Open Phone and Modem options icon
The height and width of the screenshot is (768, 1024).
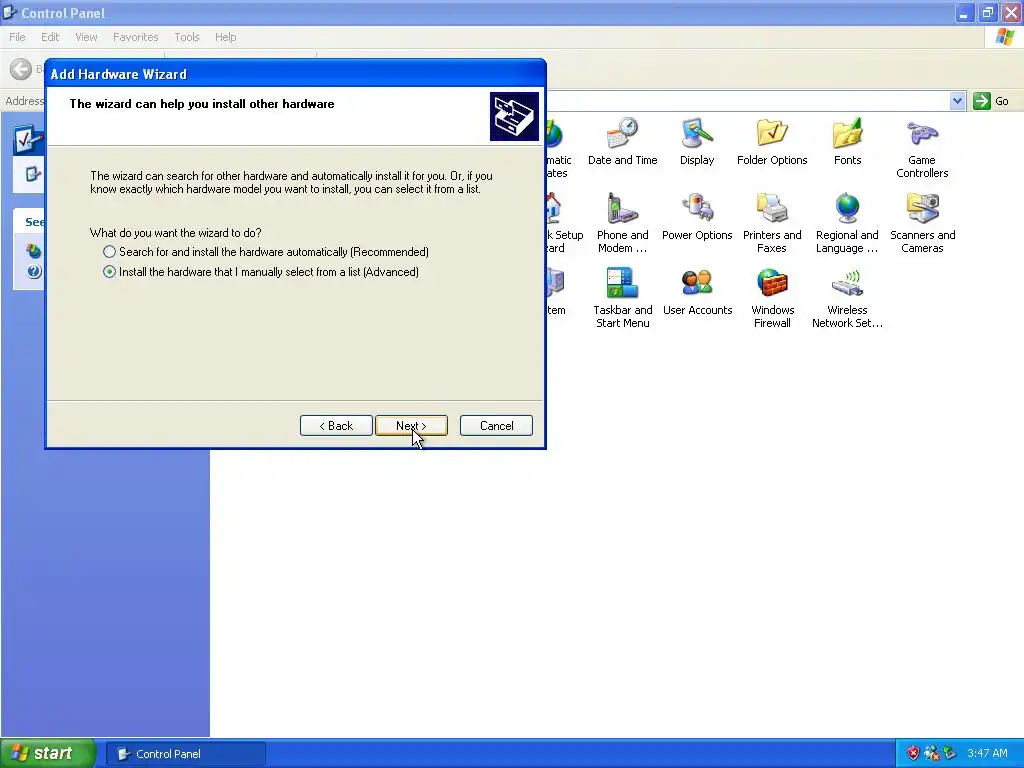pos(622,223)
